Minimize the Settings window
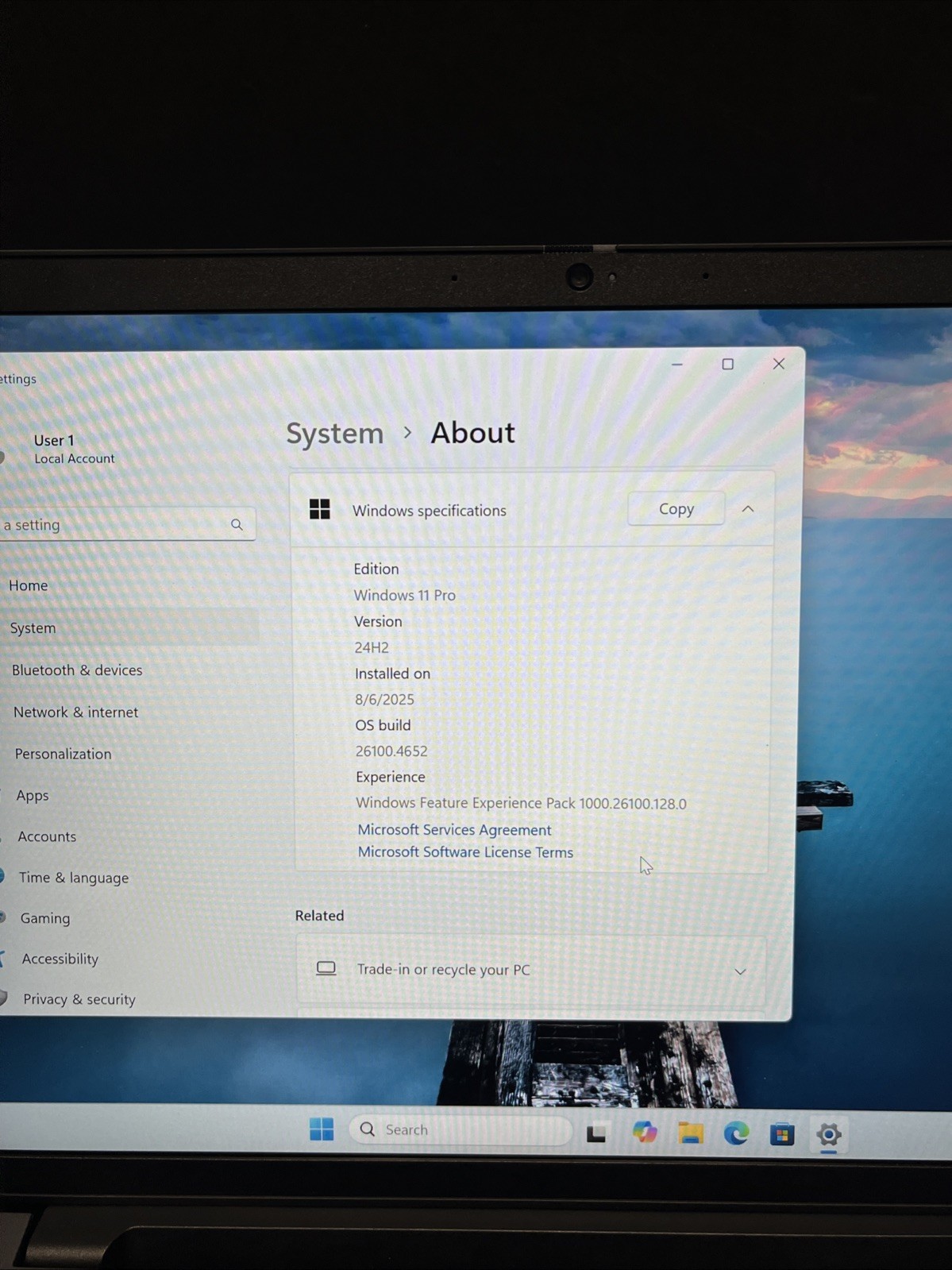The height and width of the screenshot is (1270, 952). [x=677, y=364]
